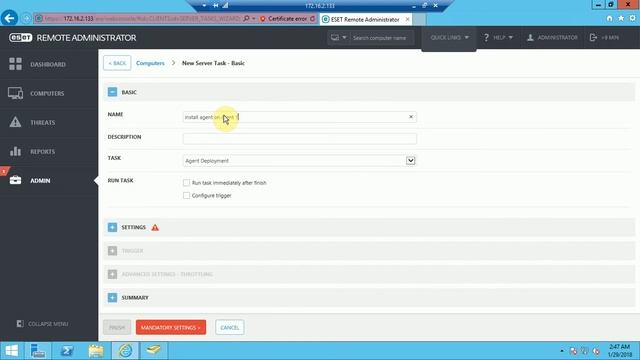The width and height of the screenshot is (640, 360).
Task: Click into the Name input field
Action: pyautogui.click(x=300, y=117)
